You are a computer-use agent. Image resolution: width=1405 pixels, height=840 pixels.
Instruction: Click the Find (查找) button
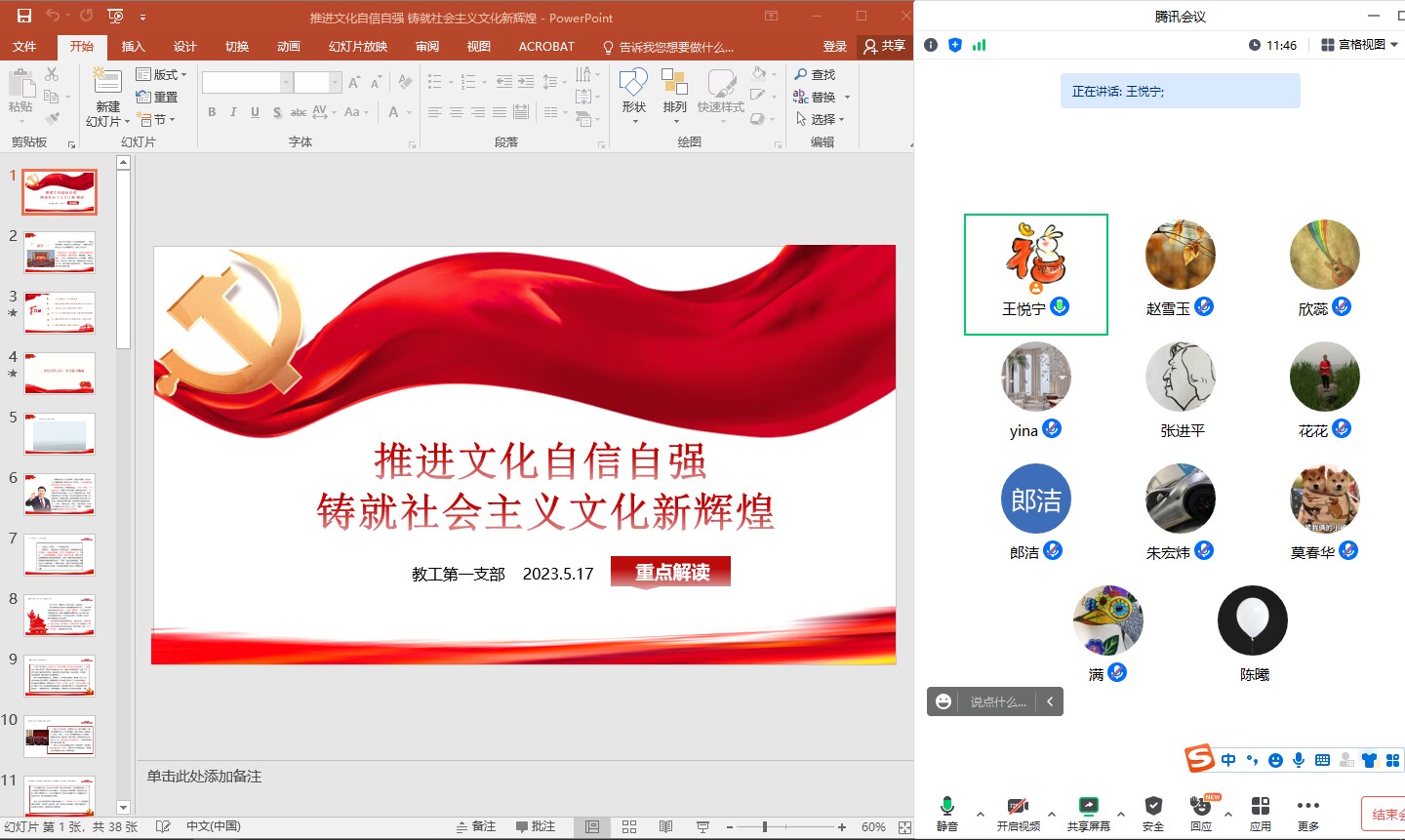click(816, 74)
